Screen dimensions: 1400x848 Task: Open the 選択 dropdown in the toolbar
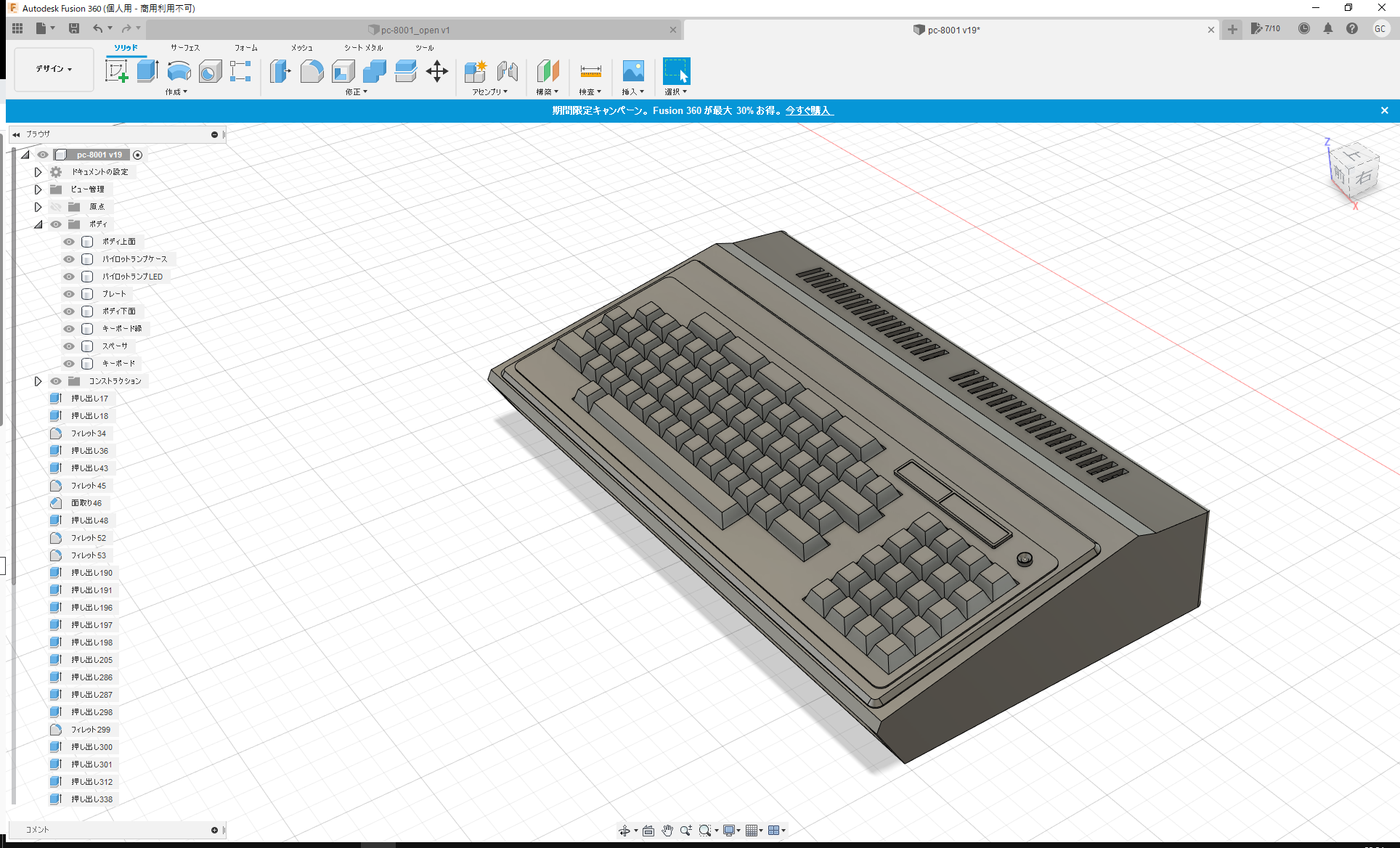[x=675, y=91]
